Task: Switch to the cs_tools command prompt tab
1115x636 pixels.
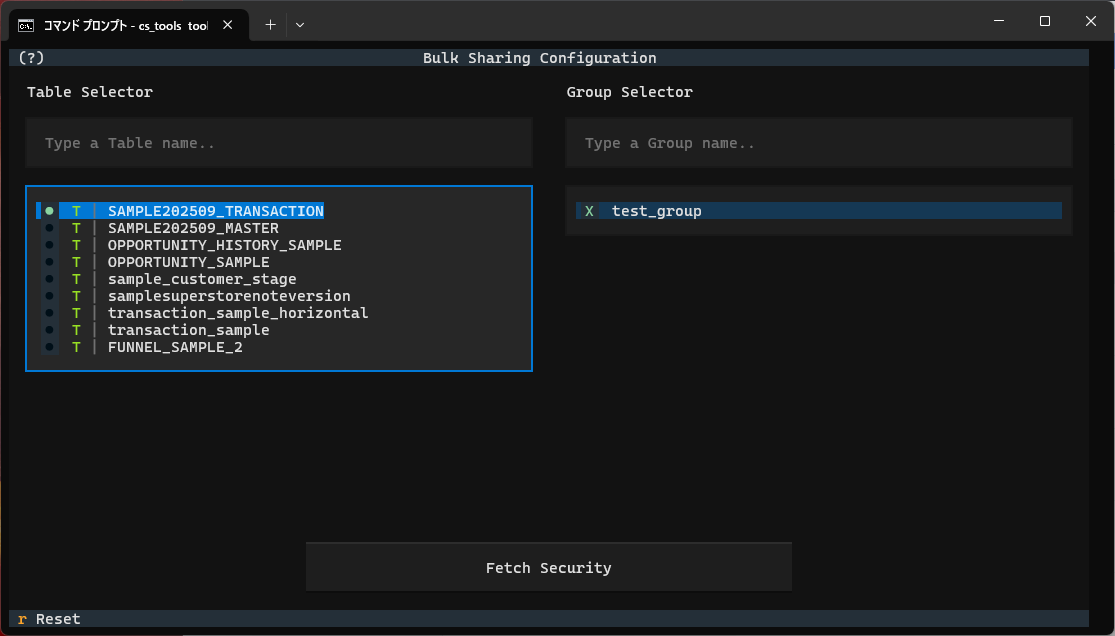Action: [125, 25]
